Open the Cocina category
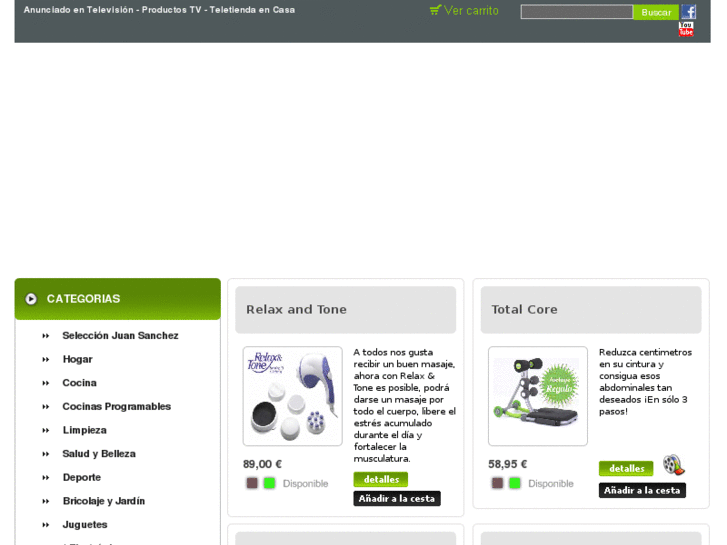727x545 pixels. tap(80, 383)
